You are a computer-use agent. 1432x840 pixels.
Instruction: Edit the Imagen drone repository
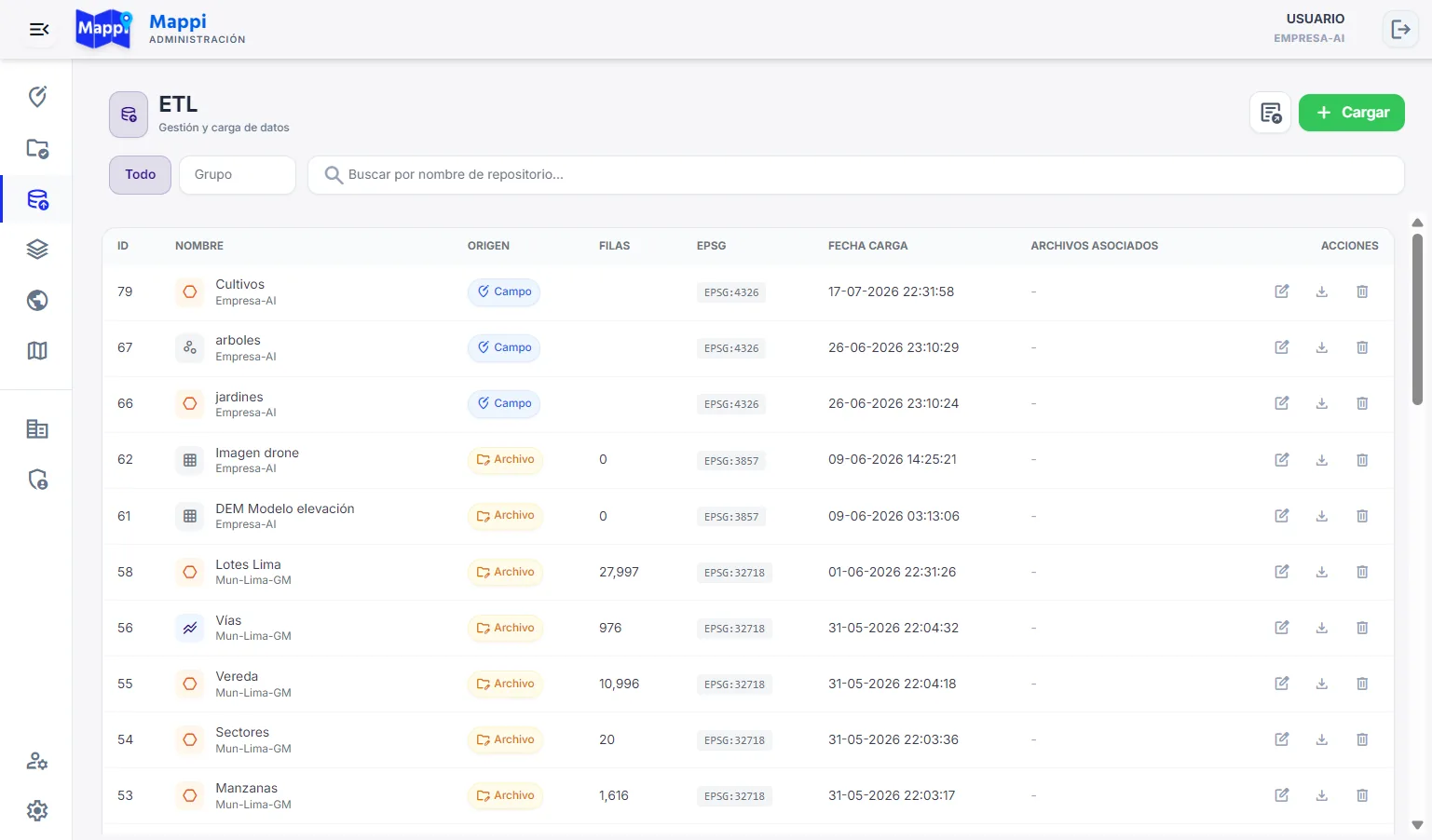(x=1282, y=460)
